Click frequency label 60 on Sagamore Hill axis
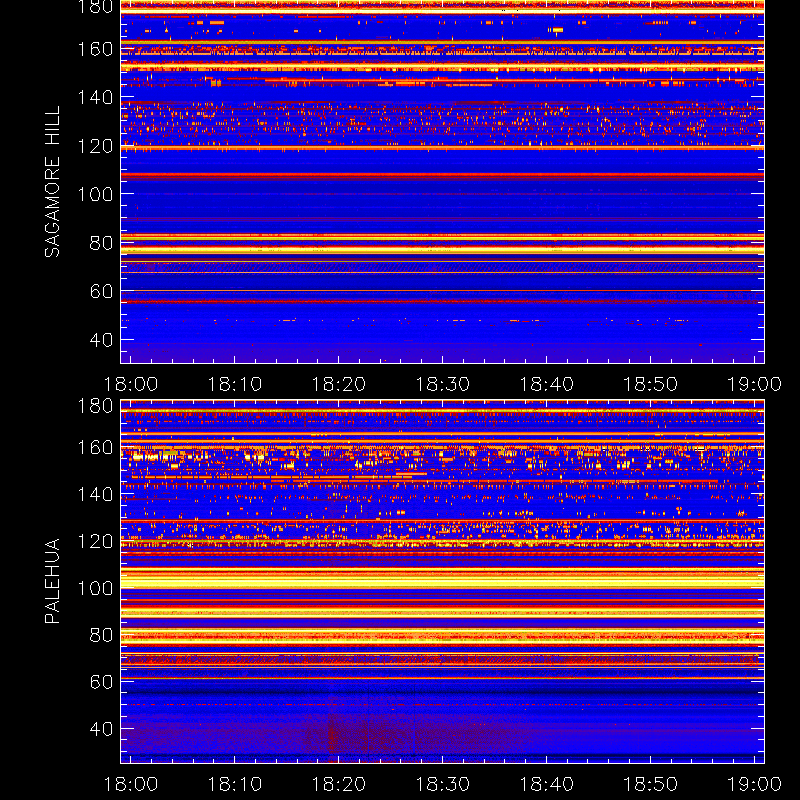The image size is (800, 800). coord(101,291)
